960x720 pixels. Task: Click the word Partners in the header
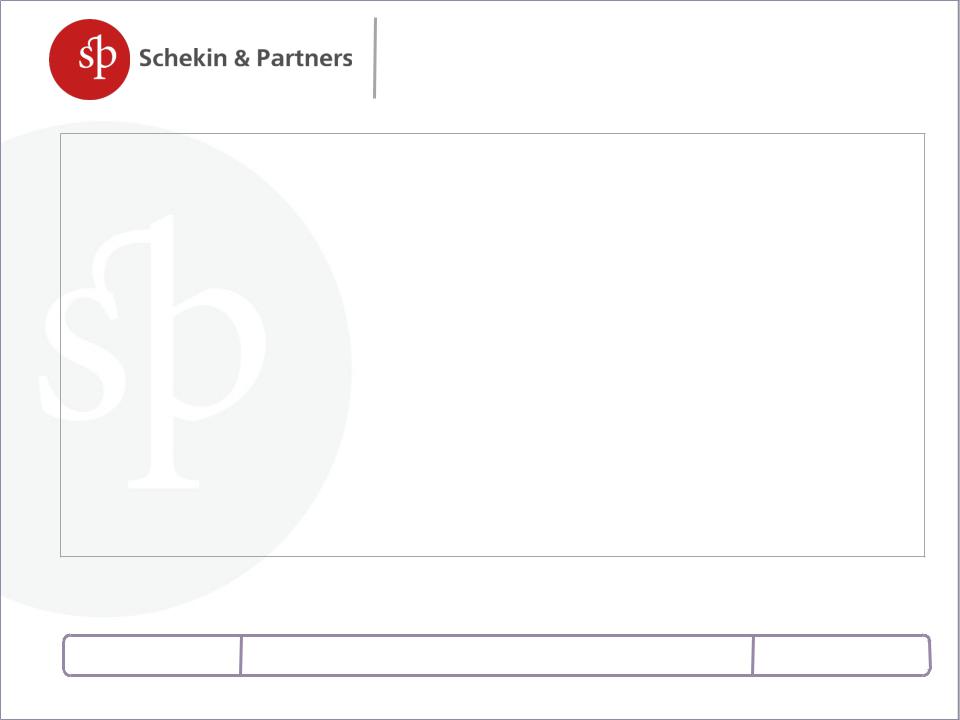304,58
